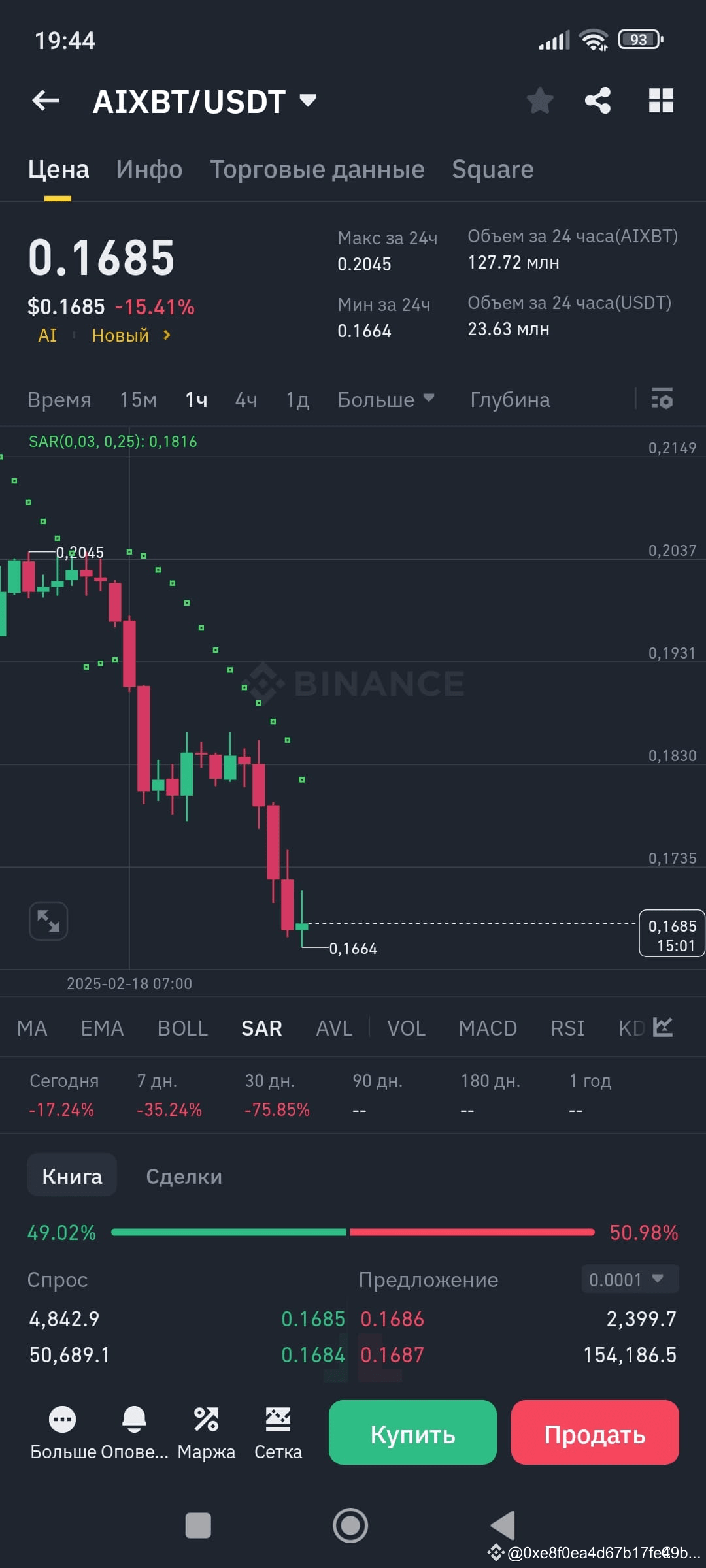Activate the MACD indicator

[487, 1028]
